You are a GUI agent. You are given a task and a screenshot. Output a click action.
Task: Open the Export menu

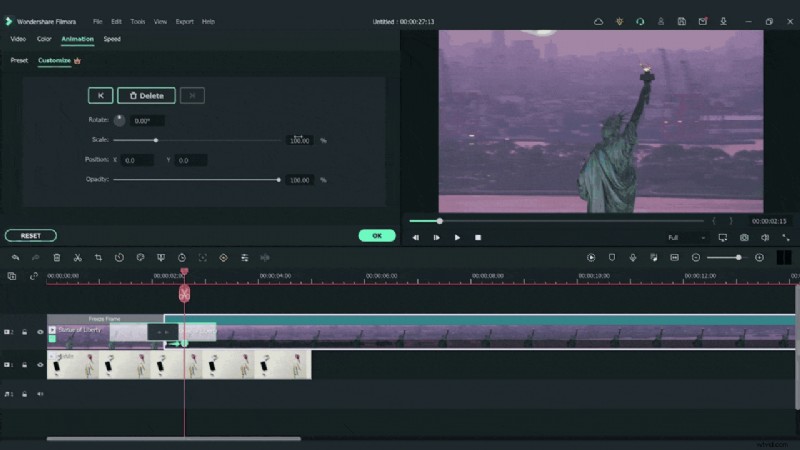(184, 21)
